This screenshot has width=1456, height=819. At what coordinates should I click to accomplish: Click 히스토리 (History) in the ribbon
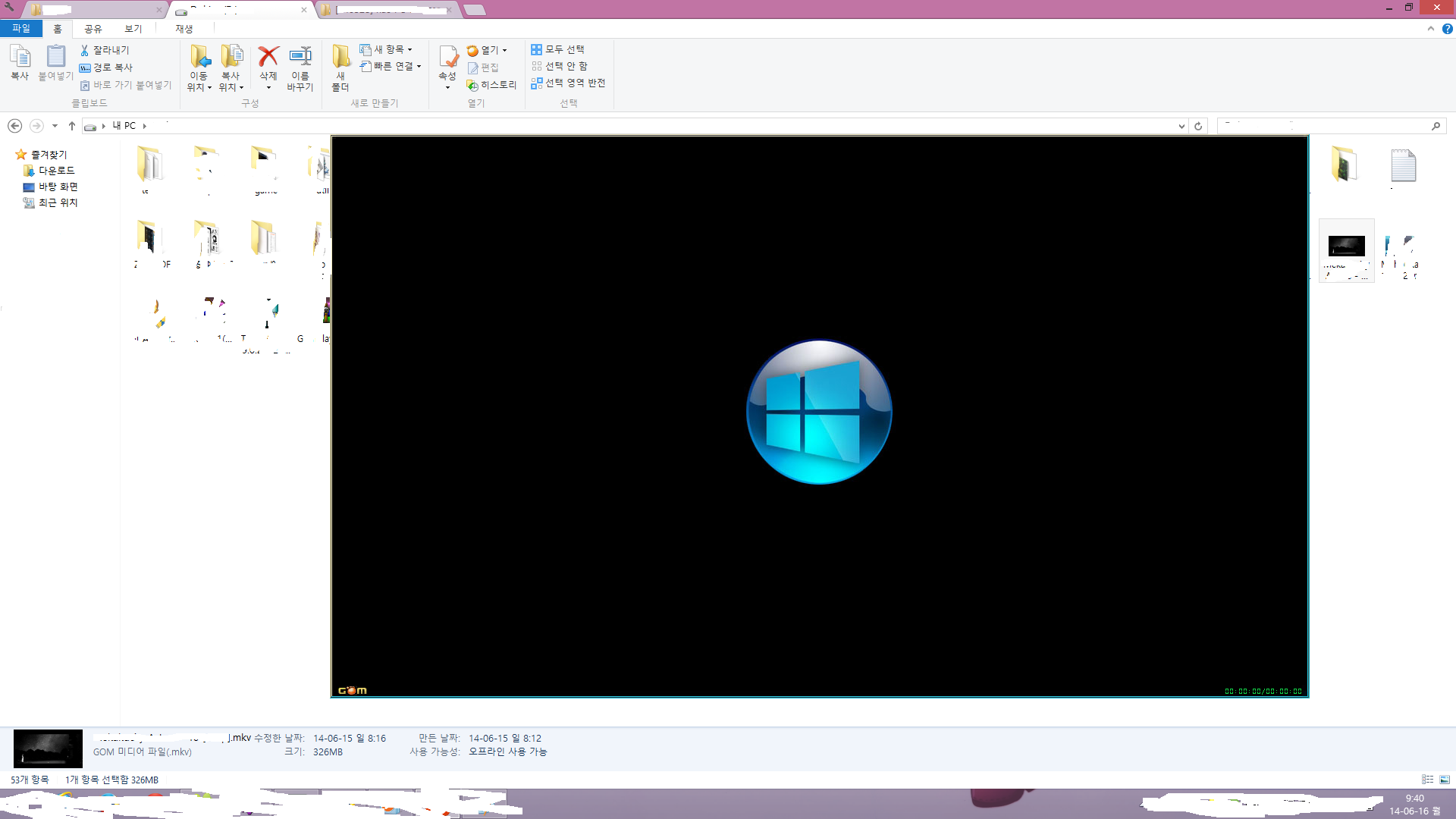(x=491, y=85)
